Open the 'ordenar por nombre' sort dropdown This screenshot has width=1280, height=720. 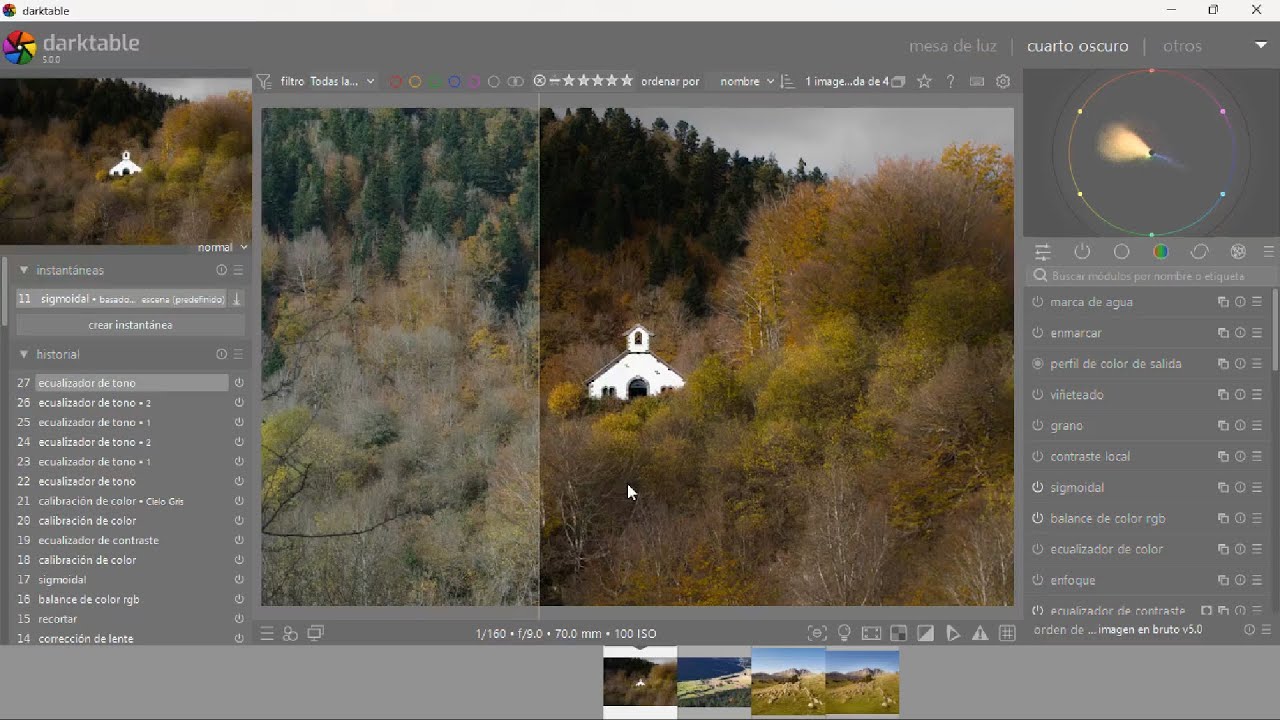(746, 82)
